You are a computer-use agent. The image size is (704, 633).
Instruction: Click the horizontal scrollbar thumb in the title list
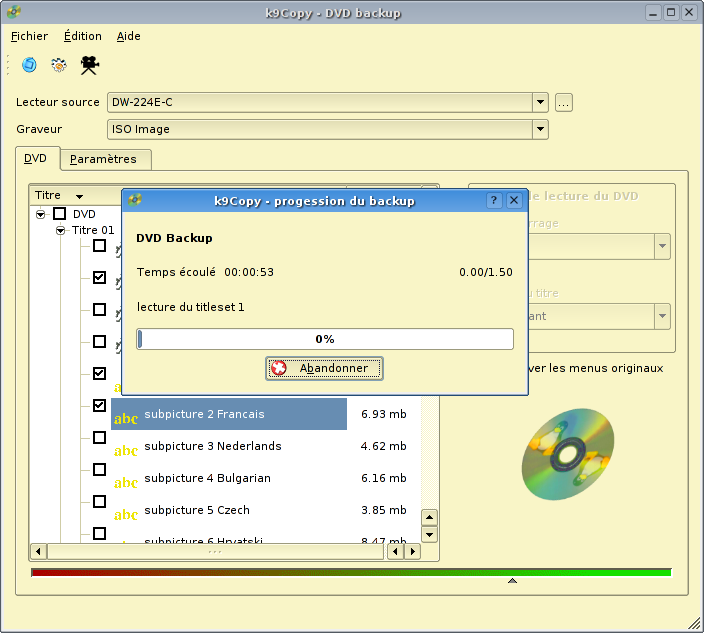point(215,551)
